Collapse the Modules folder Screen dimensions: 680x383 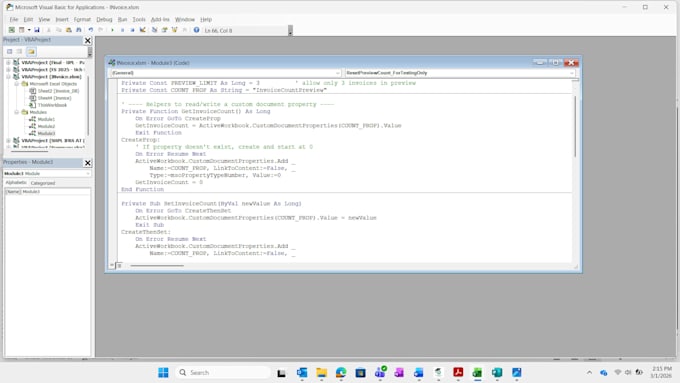coord(16,112)
